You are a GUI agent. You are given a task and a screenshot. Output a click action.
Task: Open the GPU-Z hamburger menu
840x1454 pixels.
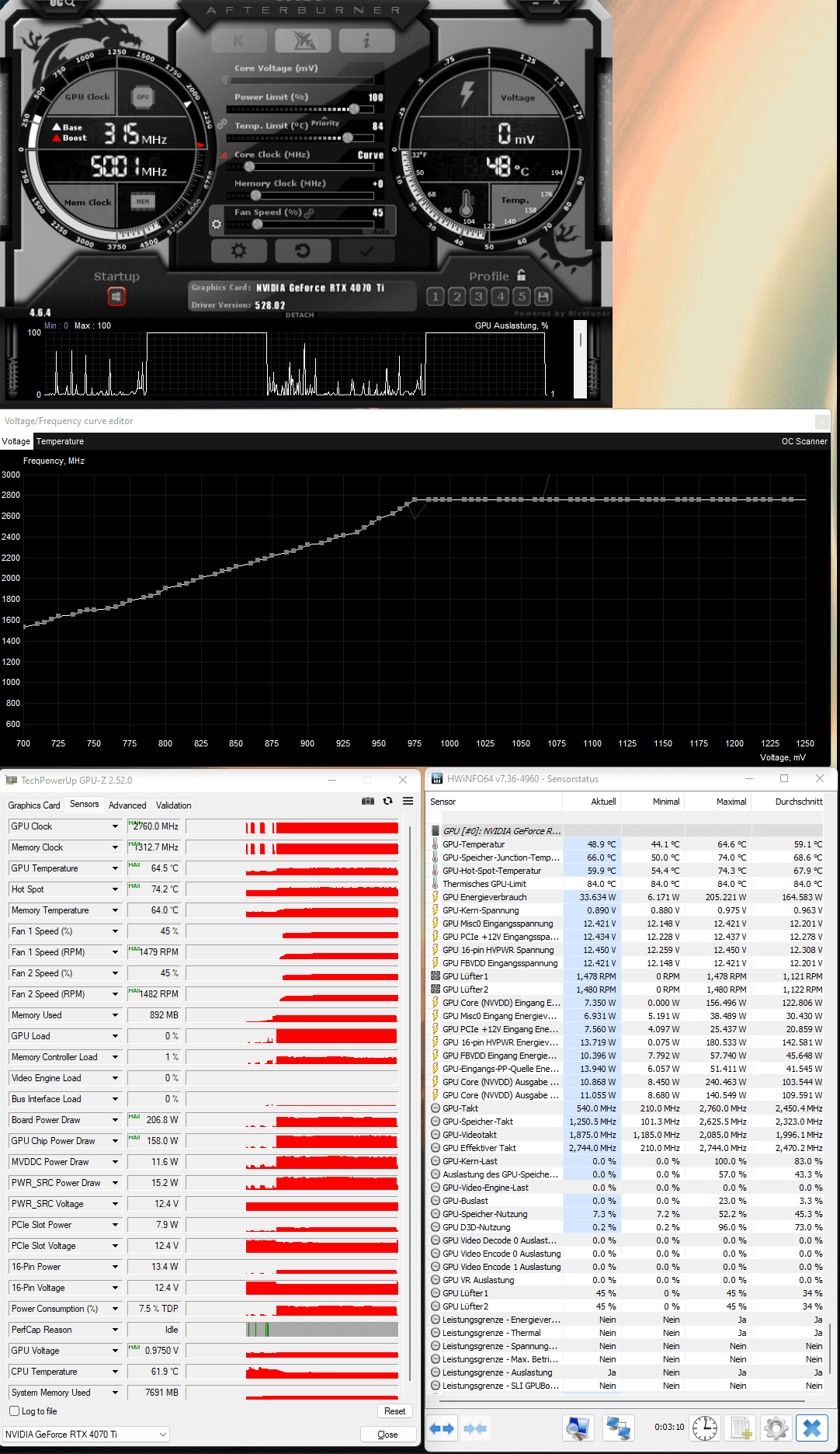coord(408,801)
